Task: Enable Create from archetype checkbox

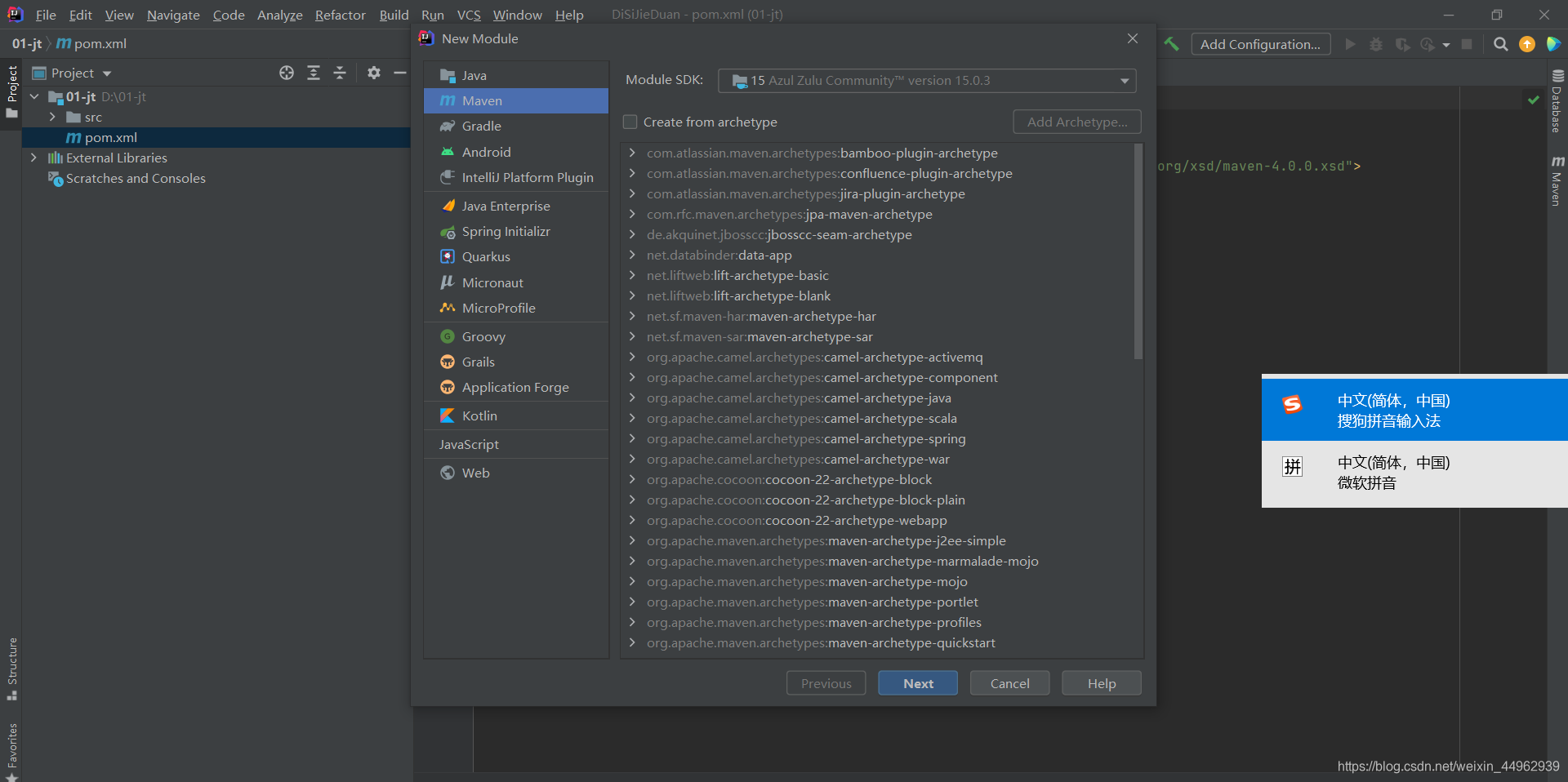Action: point(630,122)
